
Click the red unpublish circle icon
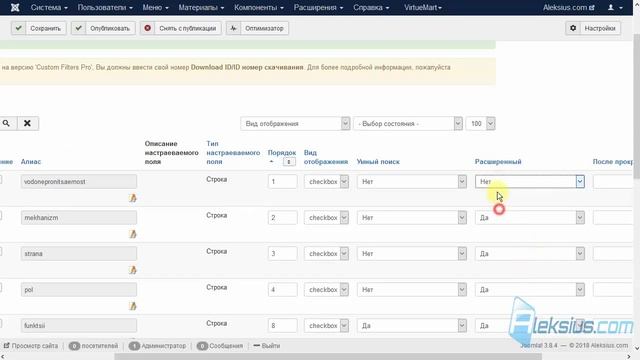coord(147,28)
